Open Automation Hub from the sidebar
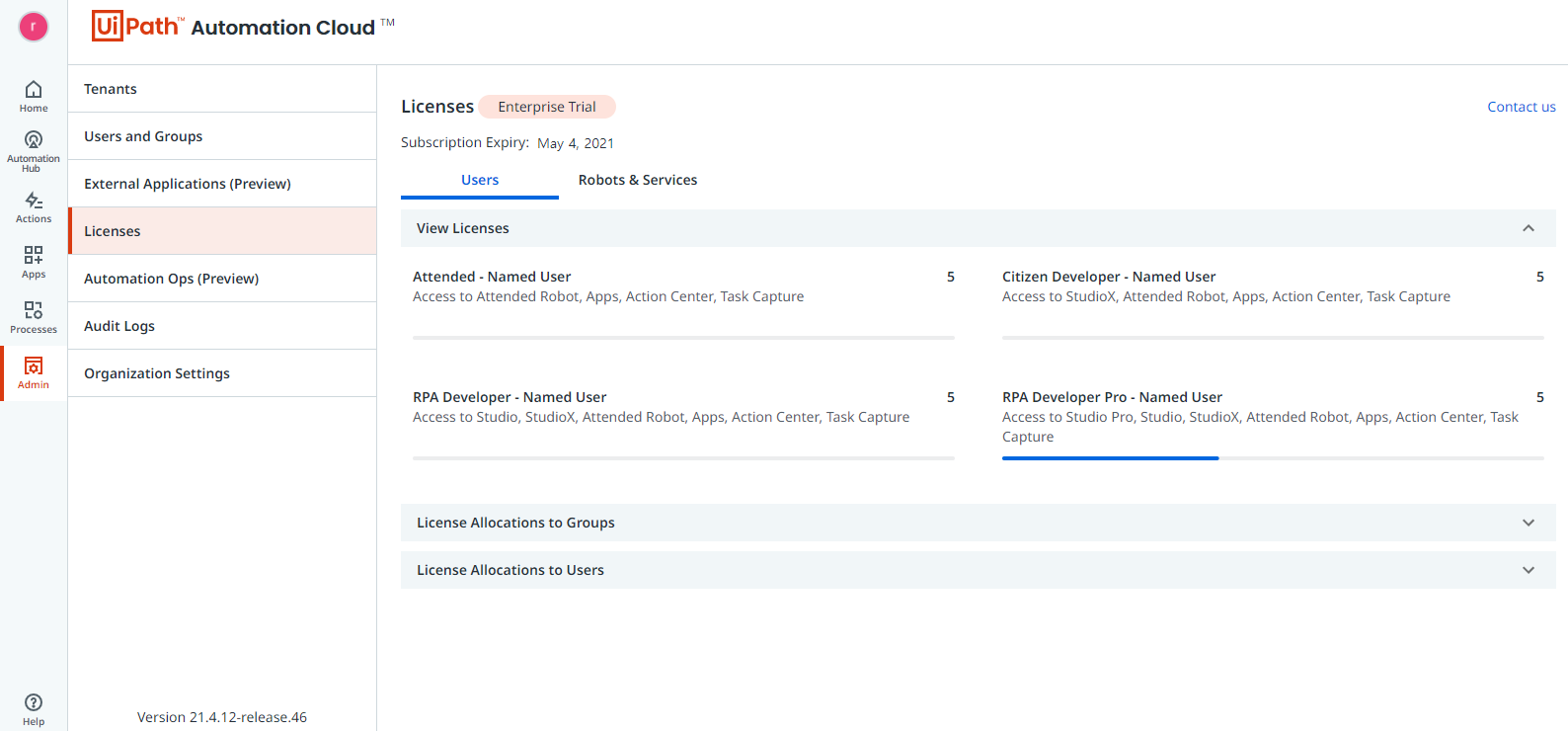The height and width of the screenshot is (731, 1568). point(34,151)
